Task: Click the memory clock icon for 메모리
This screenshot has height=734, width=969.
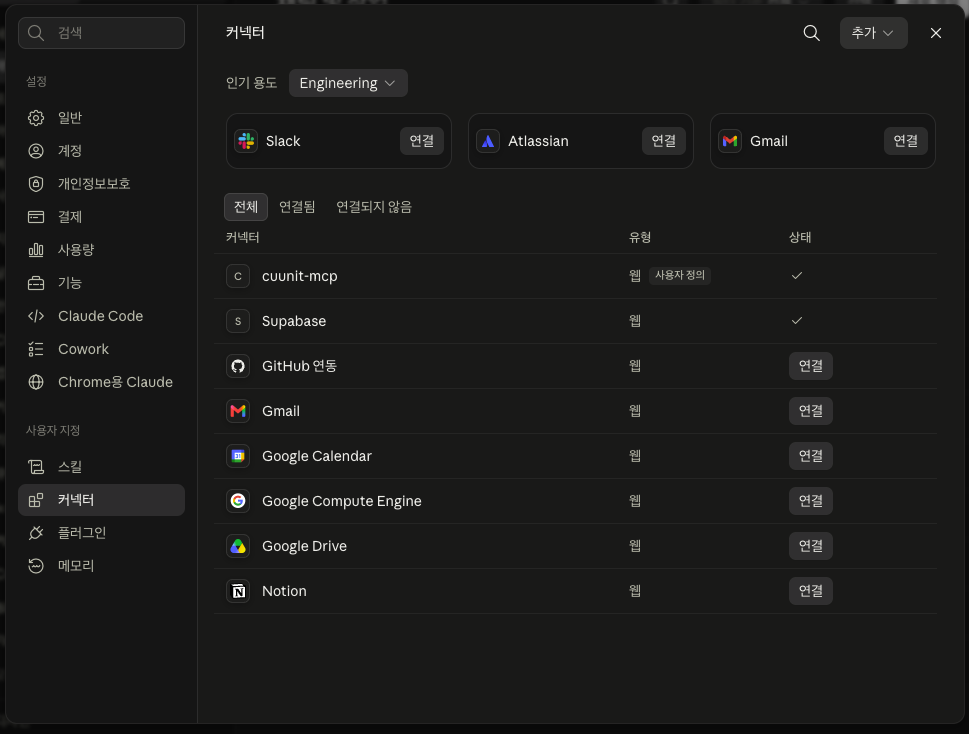Action: 36,566
